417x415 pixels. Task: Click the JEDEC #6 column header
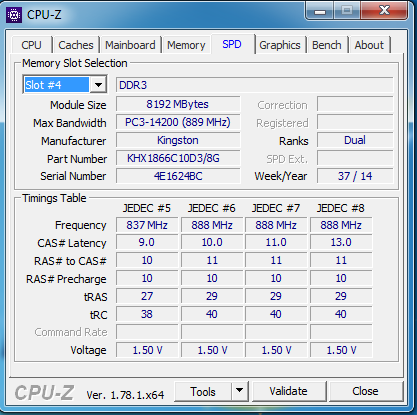click(x=212, y=208)
